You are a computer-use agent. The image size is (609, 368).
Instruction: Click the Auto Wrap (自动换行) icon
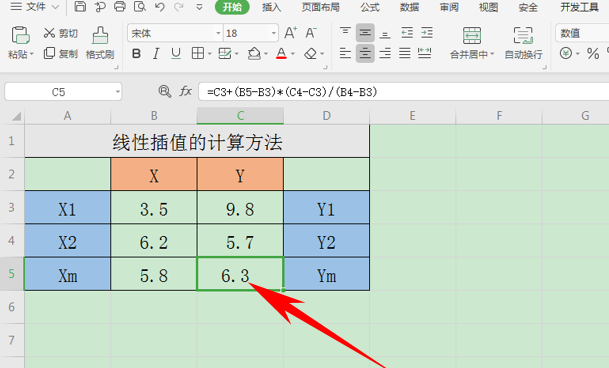click(523, 35)
